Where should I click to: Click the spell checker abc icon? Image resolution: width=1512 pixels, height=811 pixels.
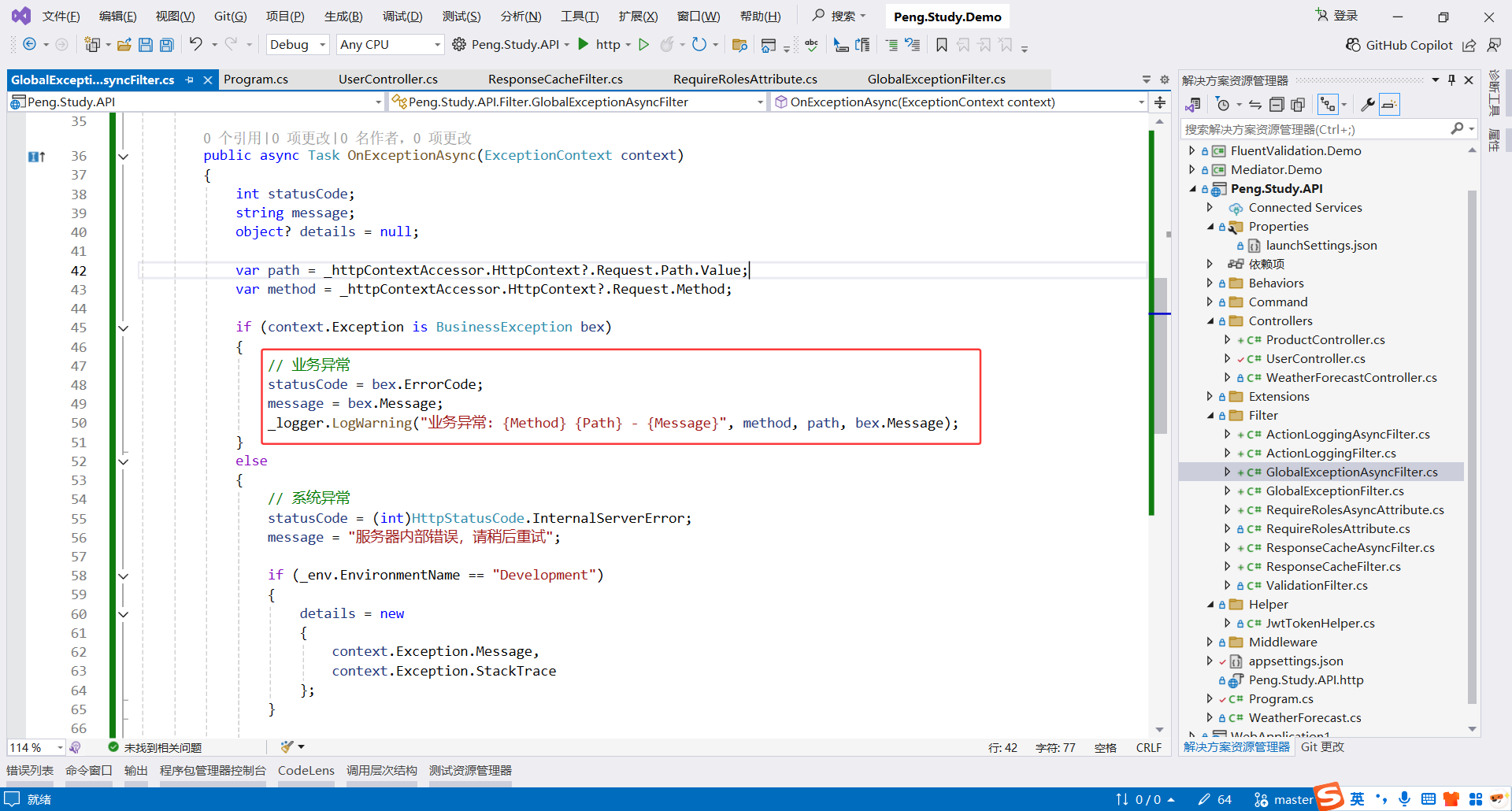(812, 45)
